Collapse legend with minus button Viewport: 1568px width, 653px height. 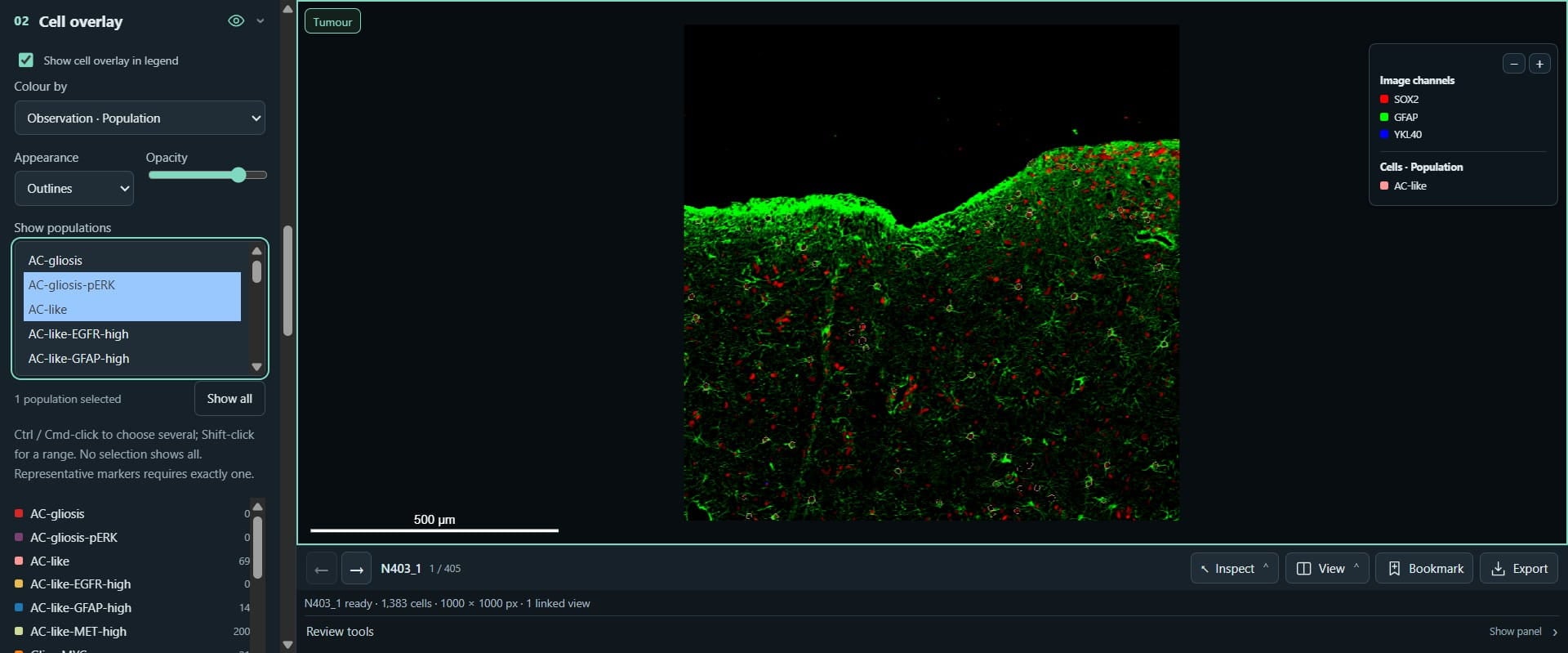(x=1513, y=64)
